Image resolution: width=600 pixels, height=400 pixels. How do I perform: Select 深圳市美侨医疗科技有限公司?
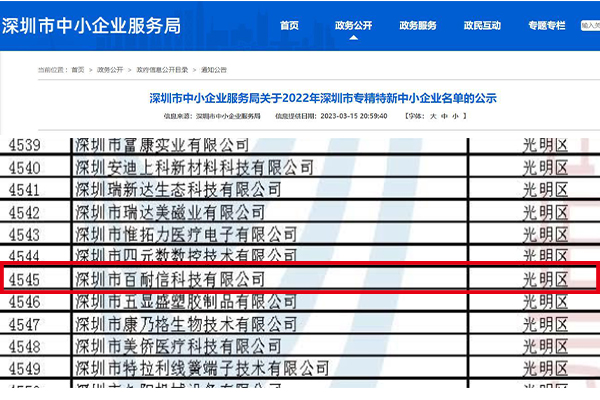click(178, 346)
